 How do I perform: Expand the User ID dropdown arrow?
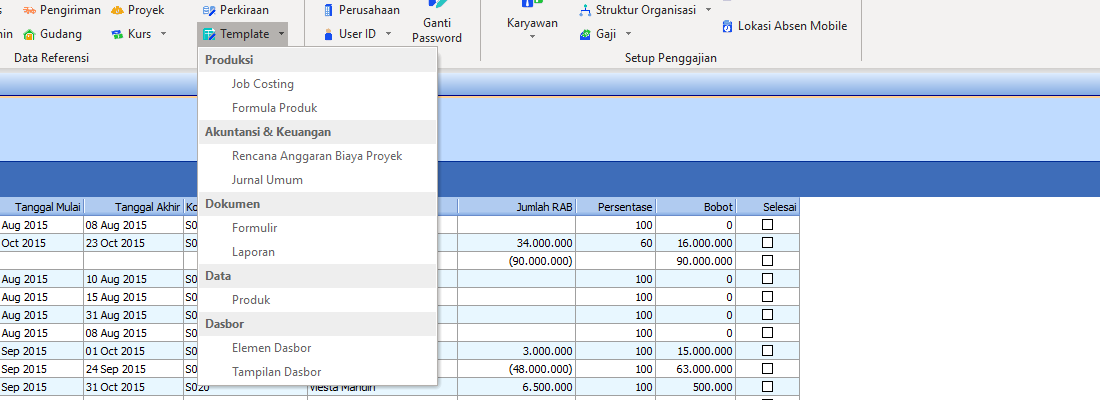pyautogui.click(x=388, y=34)
